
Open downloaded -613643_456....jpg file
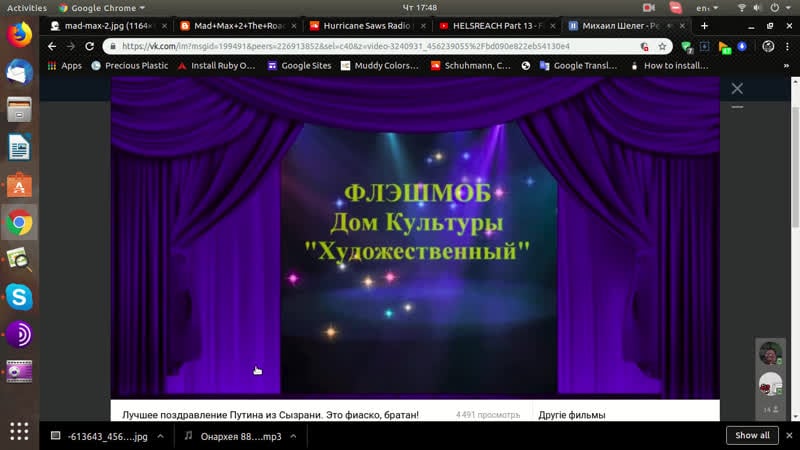click(x=99, y=436)
